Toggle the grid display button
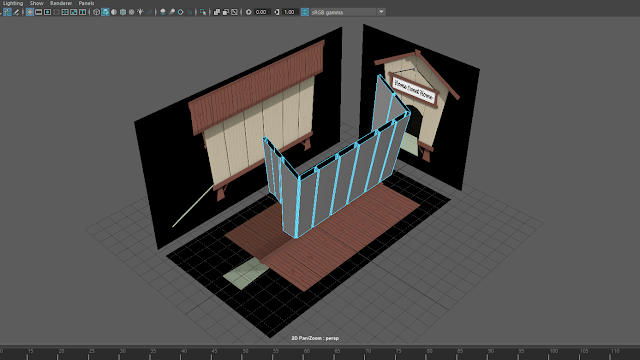Image resolution: width=640 pixels, height=360 pixels. pos(30,12)
